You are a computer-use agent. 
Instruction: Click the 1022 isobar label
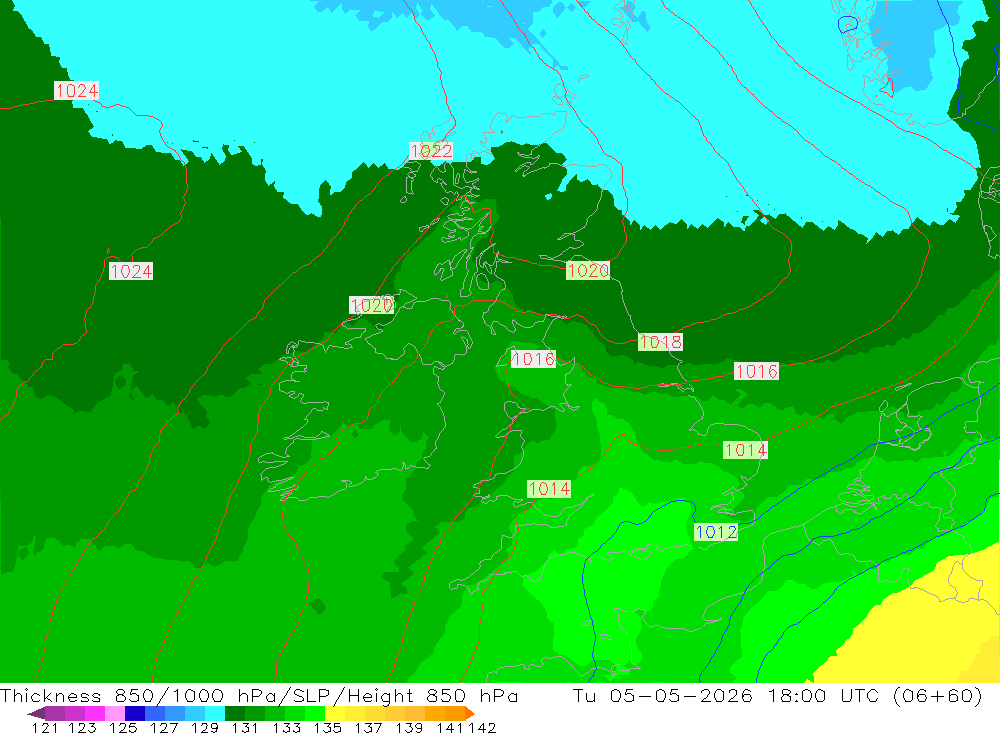coord(431,151)
